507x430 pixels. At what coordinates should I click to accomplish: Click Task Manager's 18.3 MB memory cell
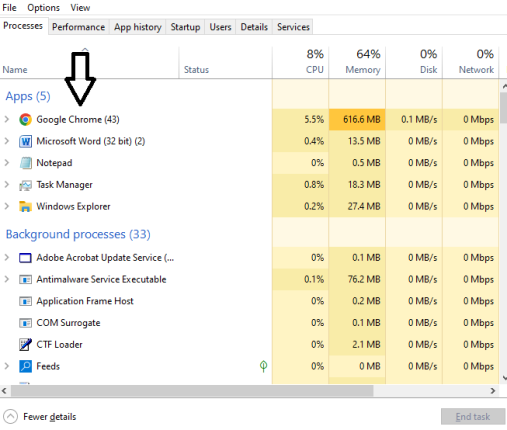[x=357, y=185]
